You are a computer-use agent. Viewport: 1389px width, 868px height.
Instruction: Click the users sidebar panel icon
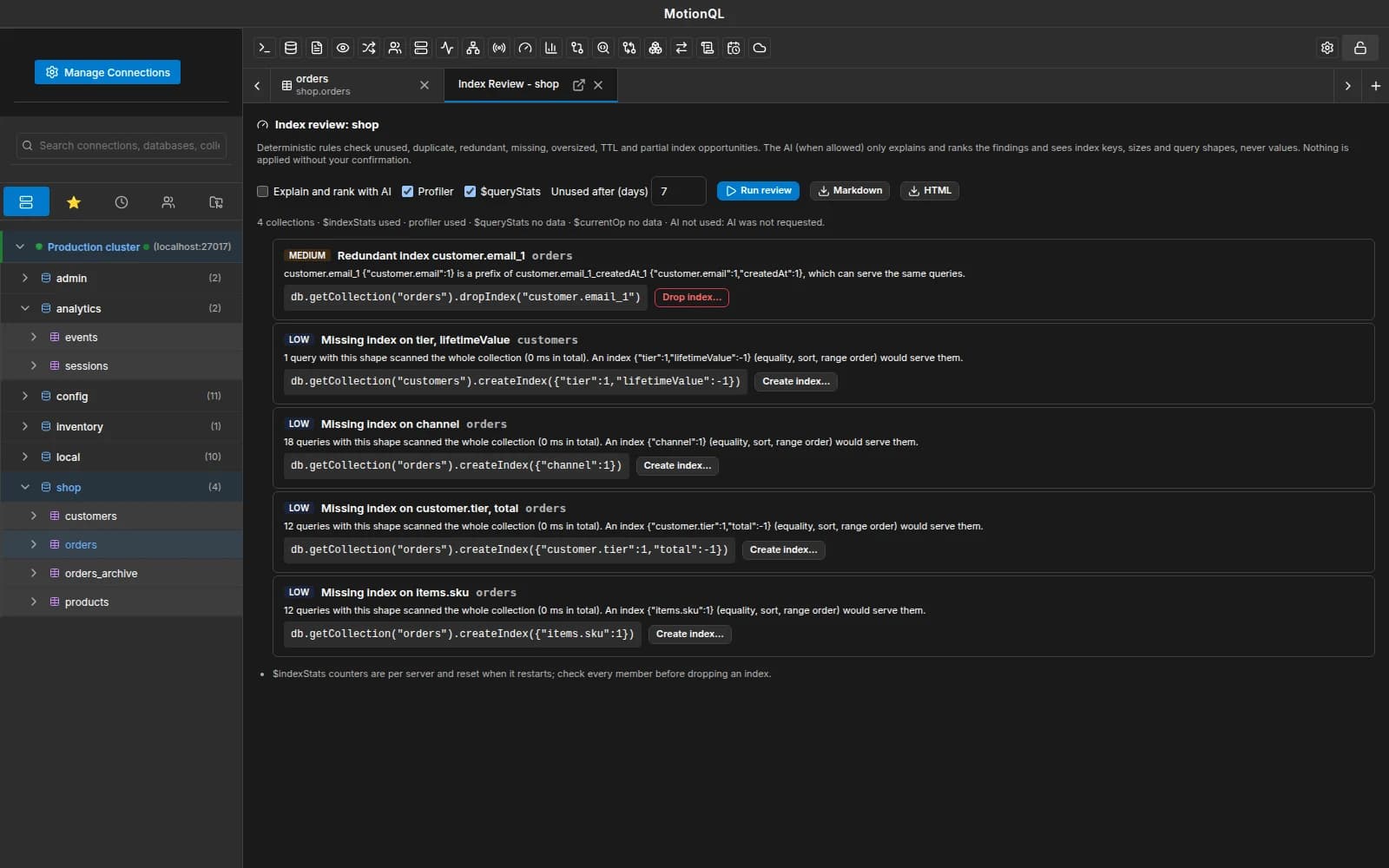click(168, 202)
